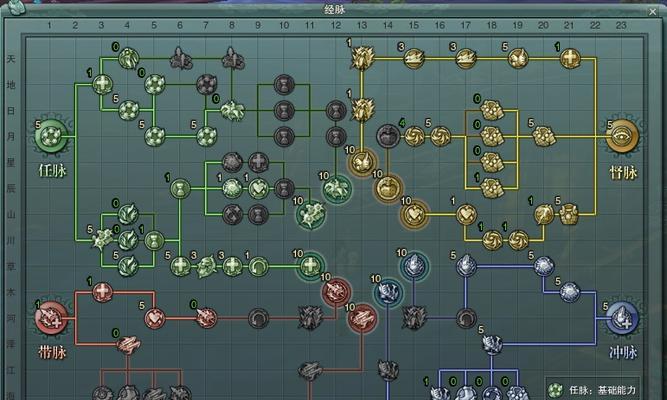667x400 pixels.
Task: Close the 经脉 window
Action: click(x=653, y=12)
